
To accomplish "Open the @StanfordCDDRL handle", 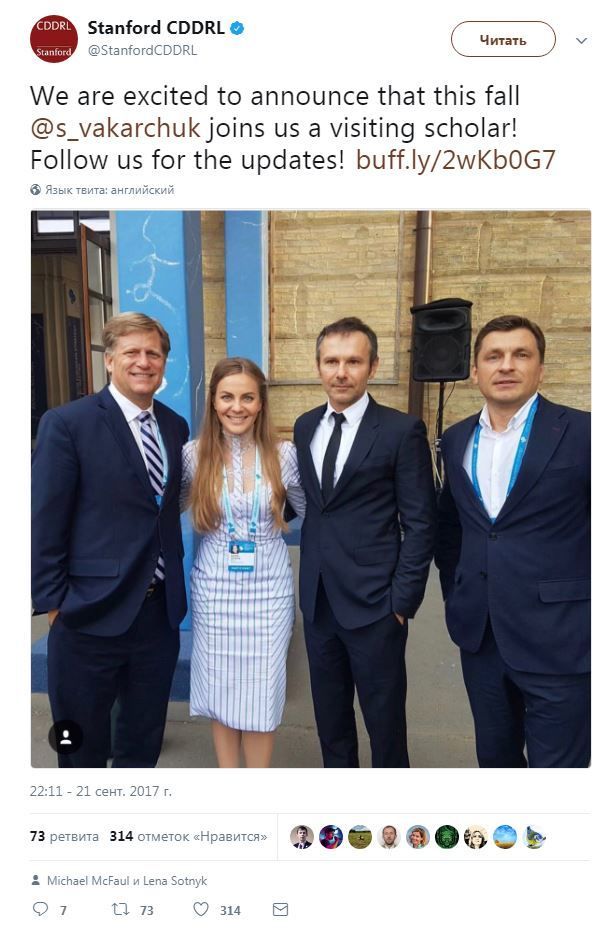I will [143, 50].
